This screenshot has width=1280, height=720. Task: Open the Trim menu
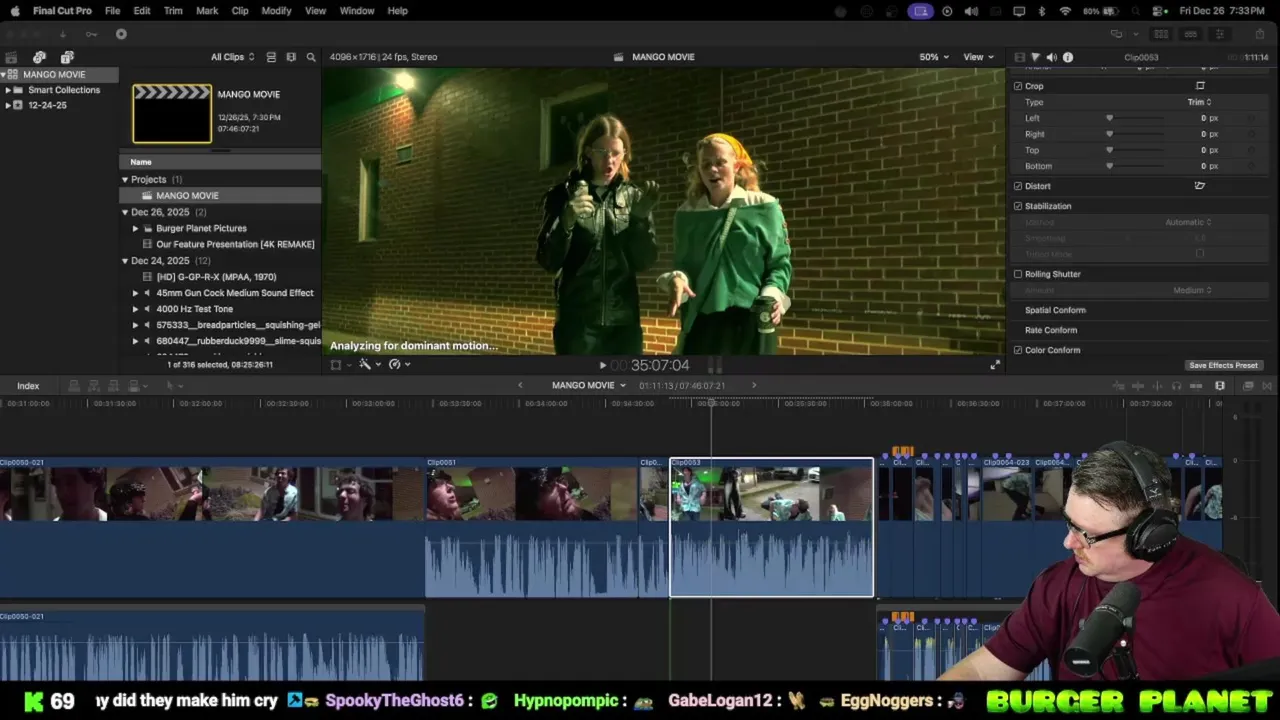(173, 11)
